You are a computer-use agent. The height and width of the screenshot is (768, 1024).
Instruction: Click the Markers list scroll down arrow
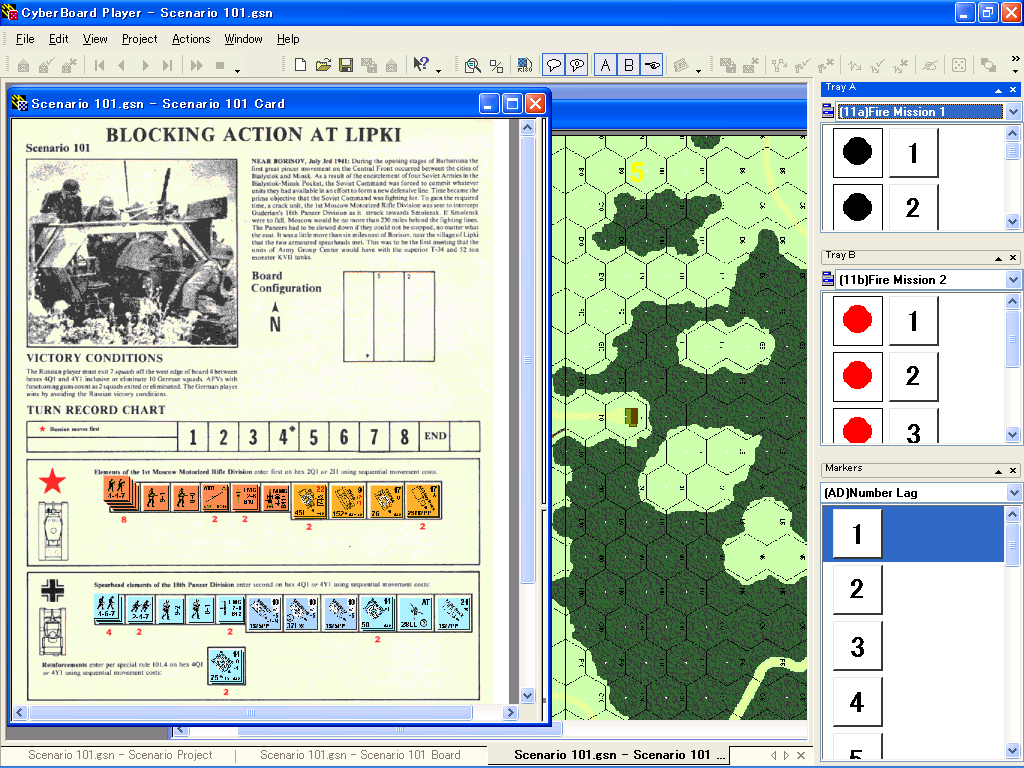click(x=1012, y=750)
